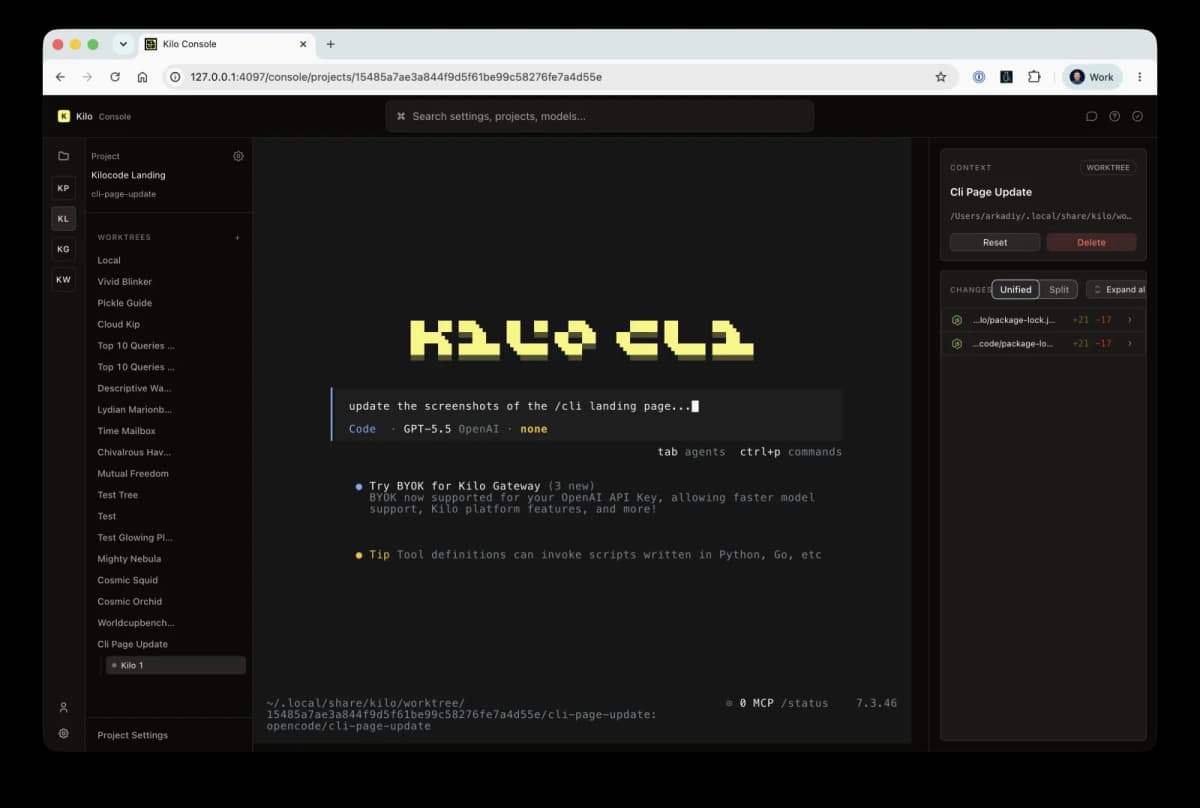Focus the Search settings, projects, models field
1200x808 pixels.
pyautogui.click(x=600, y=116)
